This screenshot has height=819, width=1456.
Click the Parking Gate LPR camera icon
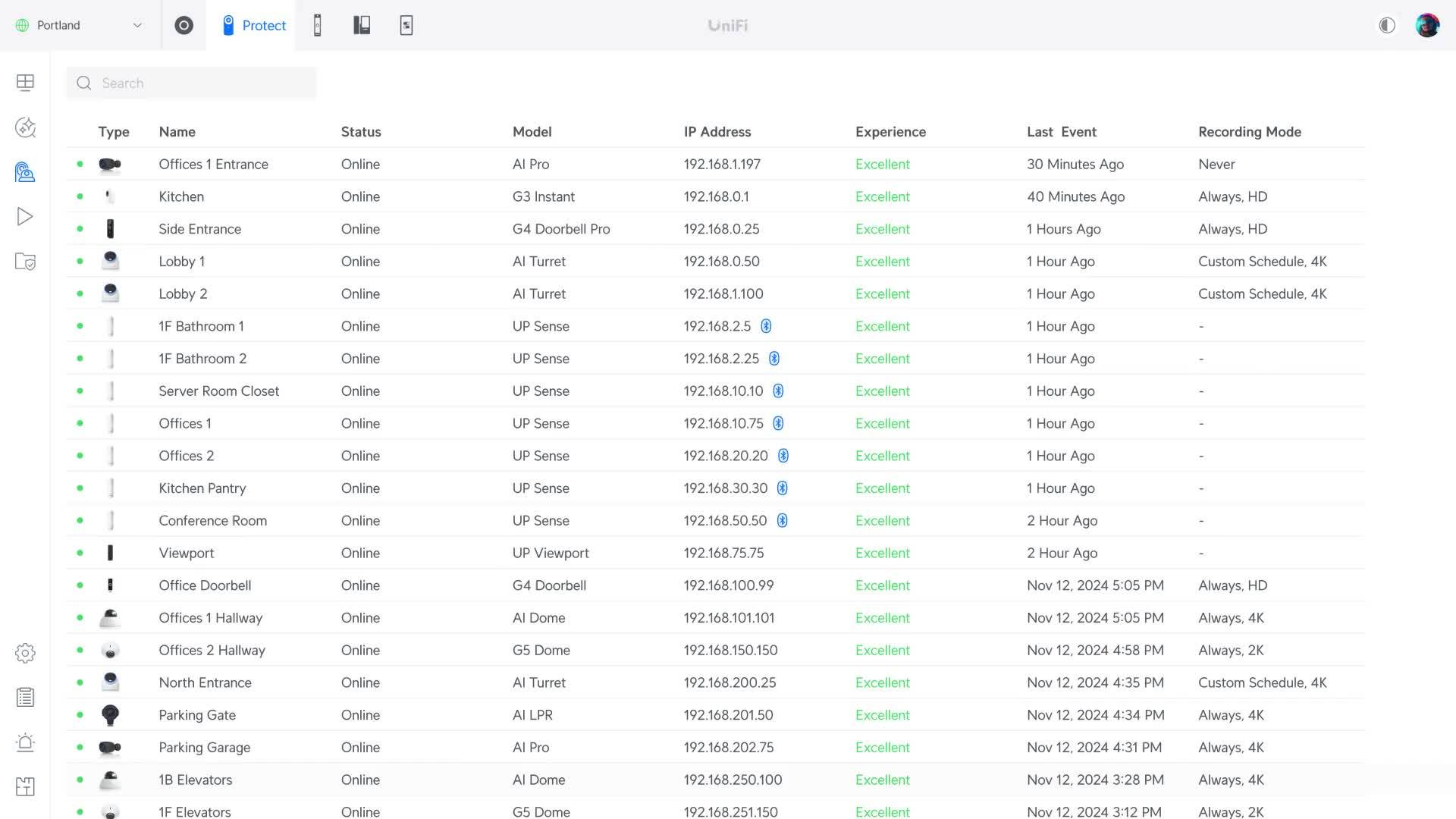click(x=110, y=715)
